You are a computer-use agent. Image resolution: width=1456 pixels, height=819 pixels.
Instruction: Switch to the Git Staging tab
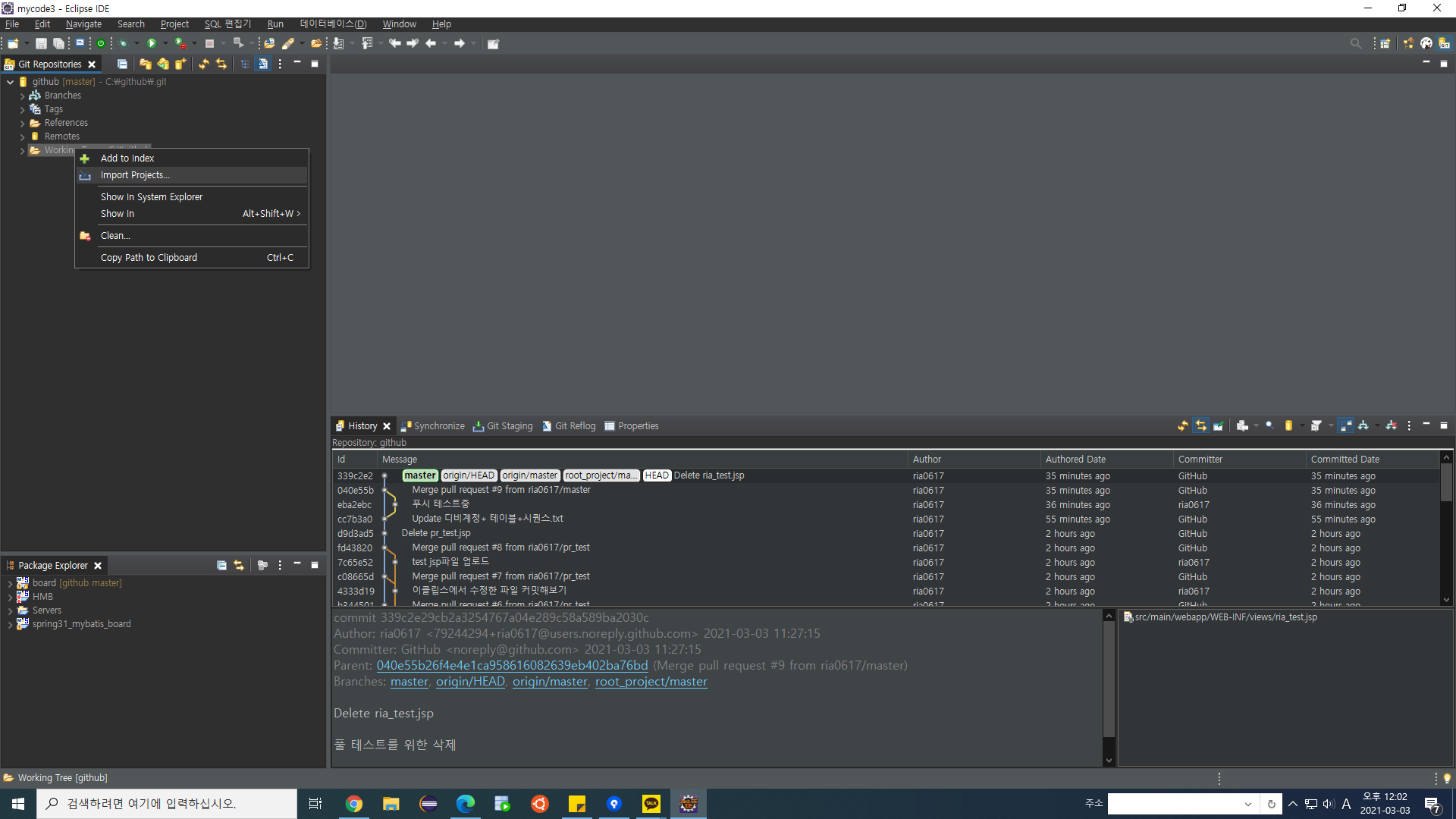(x=503, y=426)
